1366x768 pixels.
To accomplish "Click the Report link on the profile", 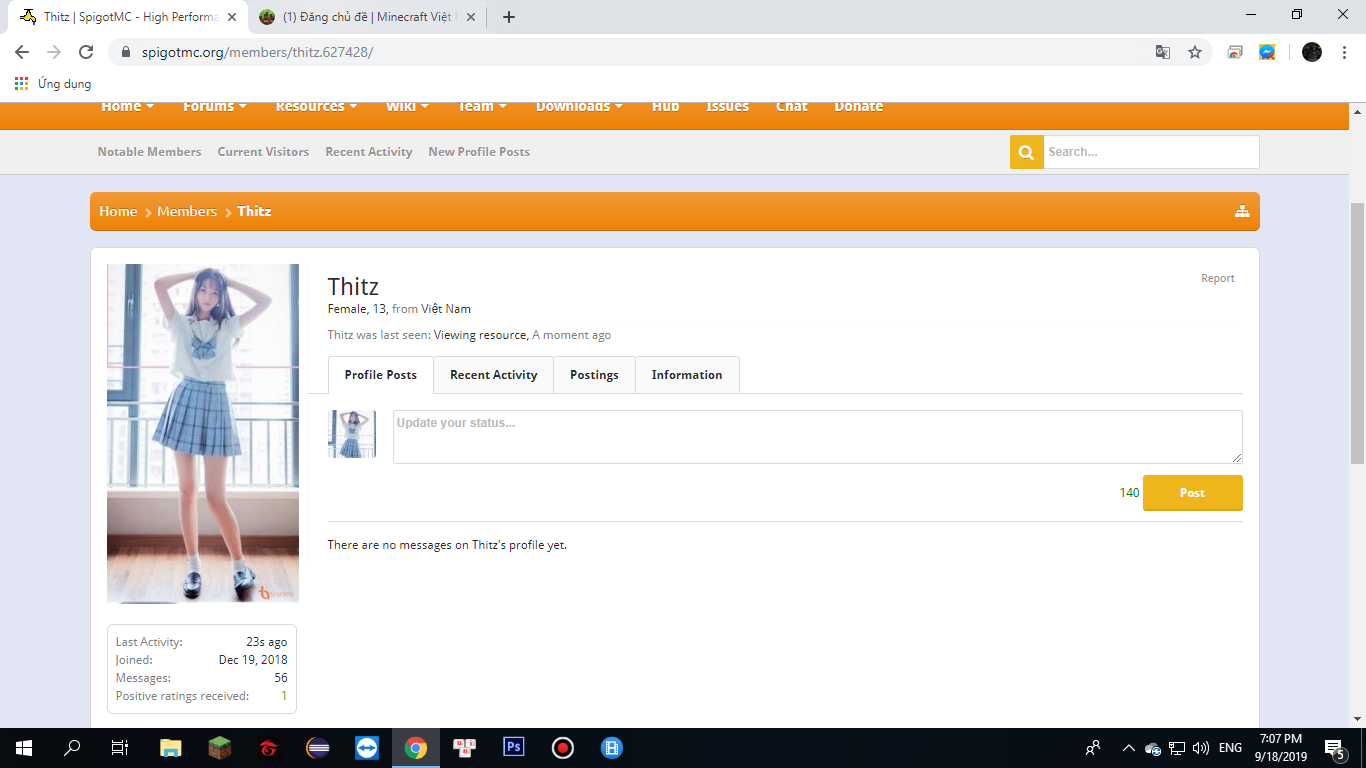I will (x=1218, y=278).
